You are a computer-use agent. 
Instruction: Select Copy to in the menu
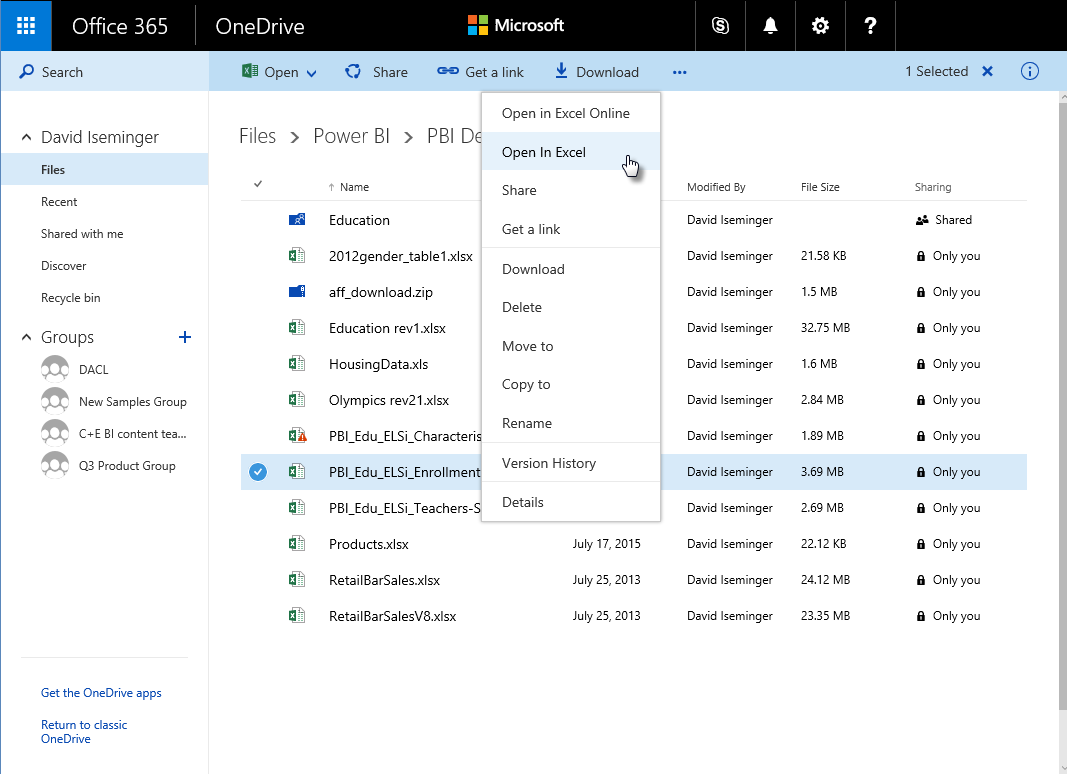coord(571,385)
